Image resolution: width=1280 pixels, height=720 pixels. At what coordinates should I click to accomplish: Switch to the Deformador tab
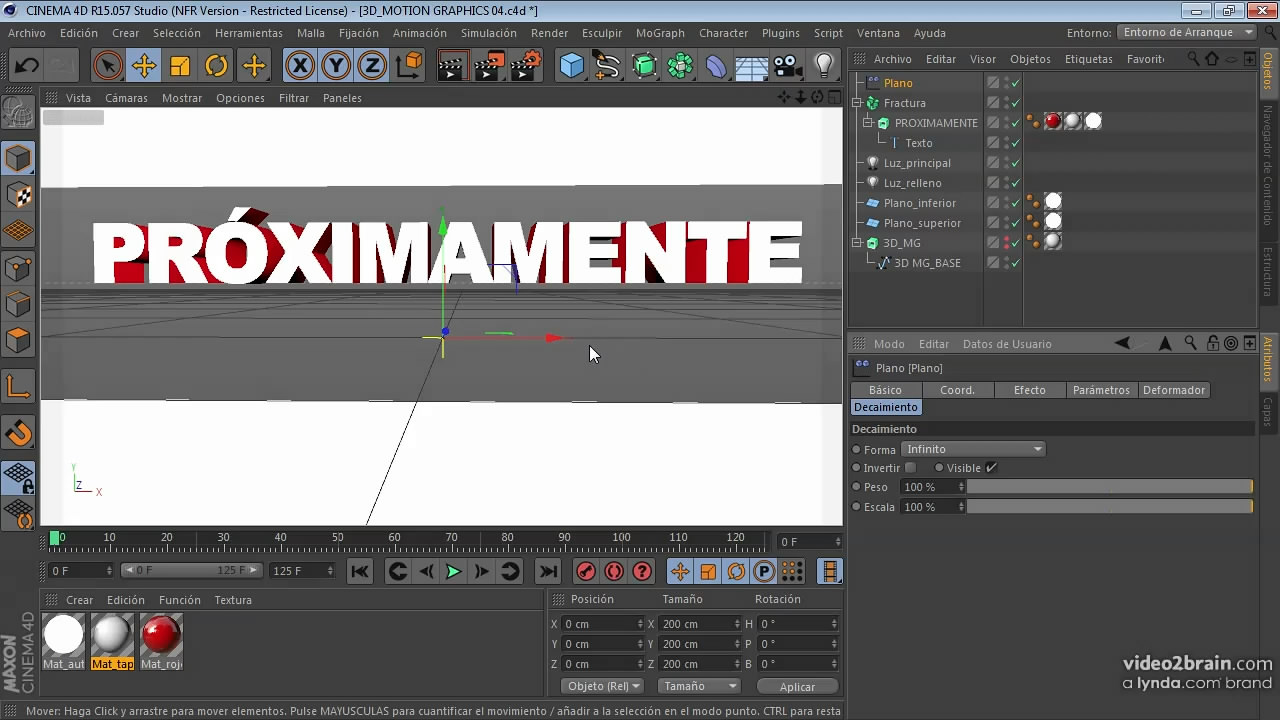[x=1174, y=390]
